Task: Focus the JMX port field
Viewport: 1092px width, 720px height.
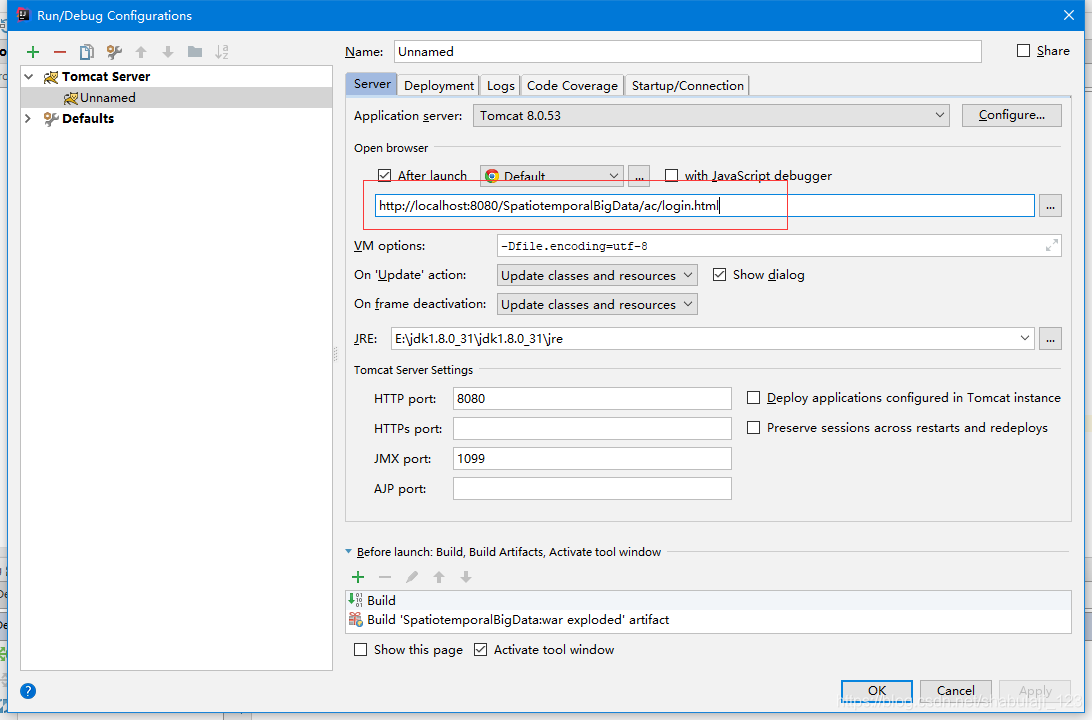Action: (x=592, y=458)
